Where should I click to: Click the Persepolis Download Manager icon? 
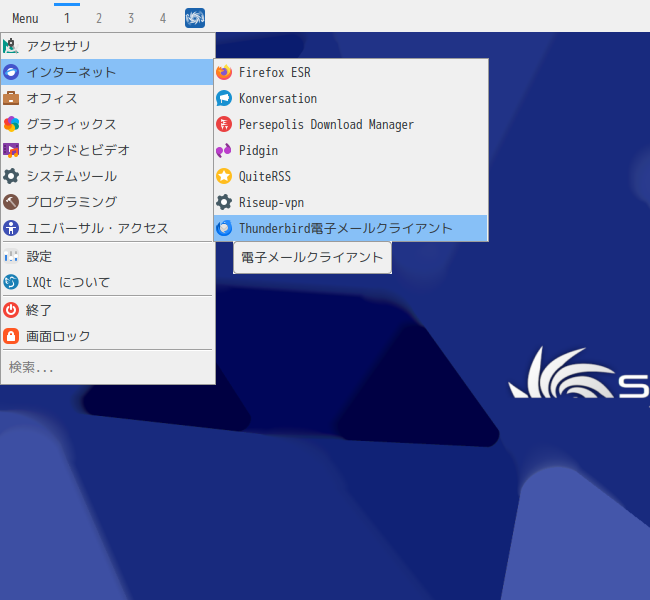click(x=224, y=124)
